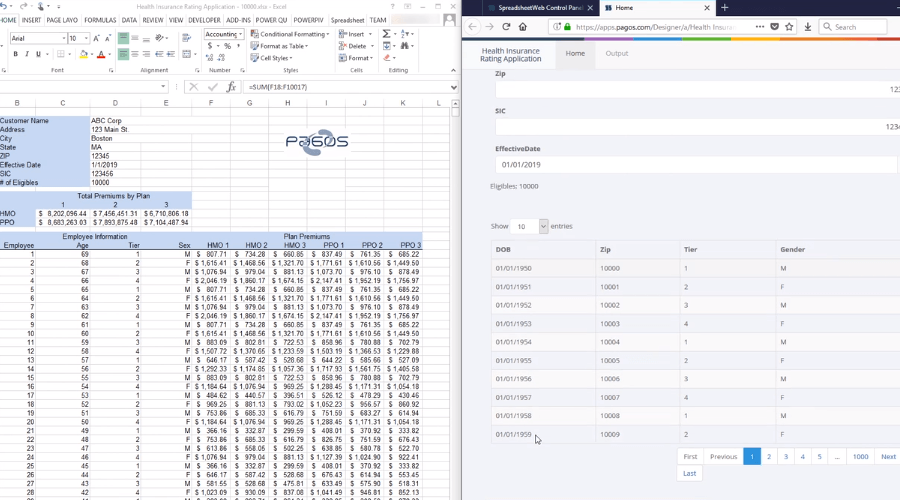Switch to the Output tab in web app
Image resolution: width=900 pixels, height=500 pixels.
616,53
